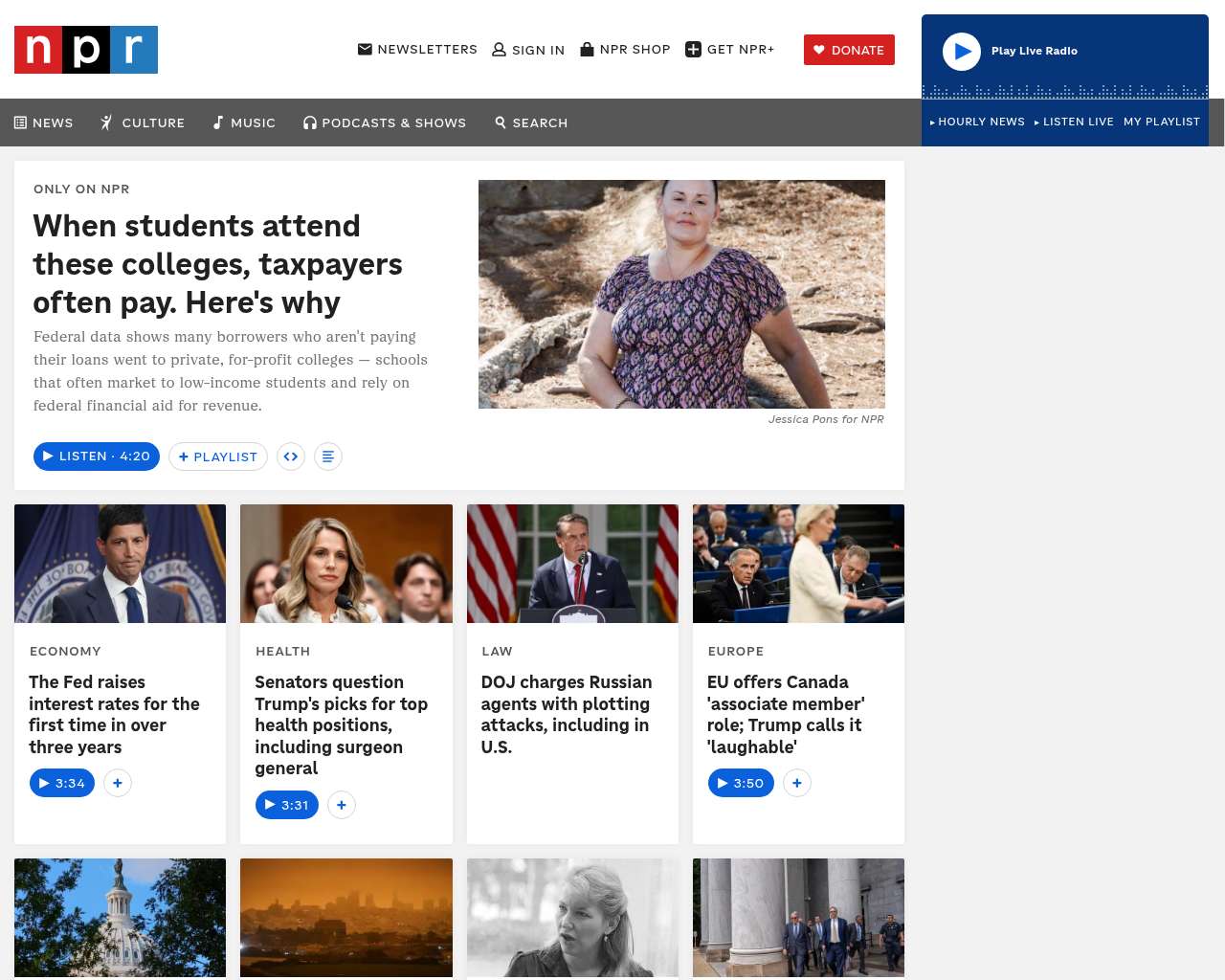Image resolution: width=1225 pixels, height=980 pixels.
Task: Add featured story using + Playlist button
Action: click(218, 457)
